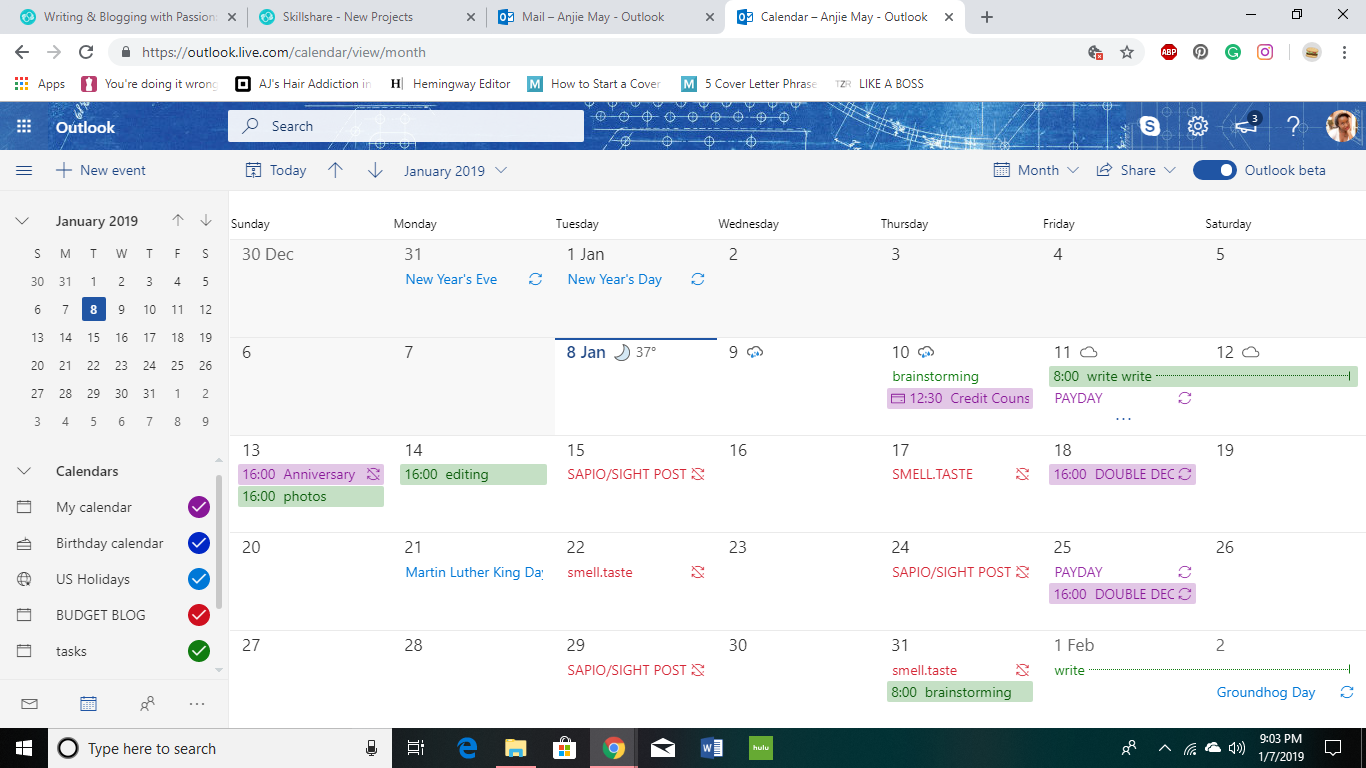Open the account profile picture
This screenshot has width=1366, height=768.
point(1341,126)
